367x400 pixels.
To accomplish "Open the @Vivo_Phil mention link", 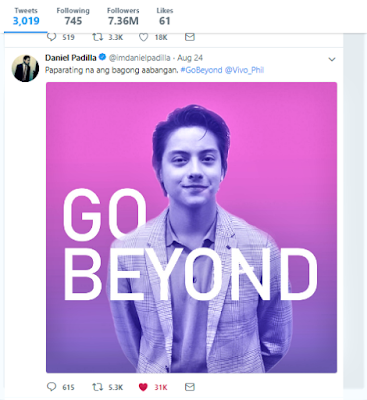I will pos(244,70).
